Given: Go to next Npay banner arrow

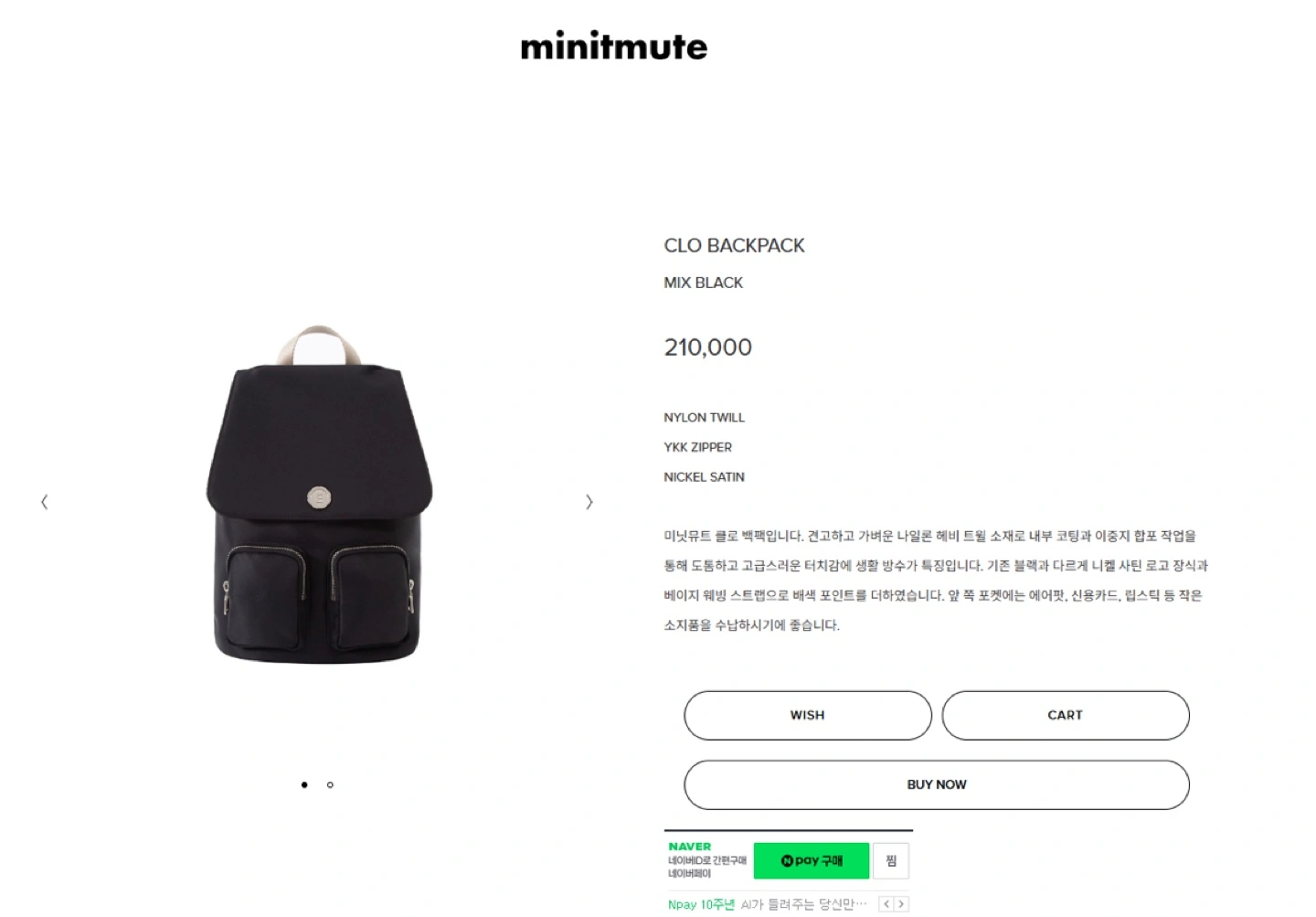Looking at the screenshot, I should tap(901, 904).
